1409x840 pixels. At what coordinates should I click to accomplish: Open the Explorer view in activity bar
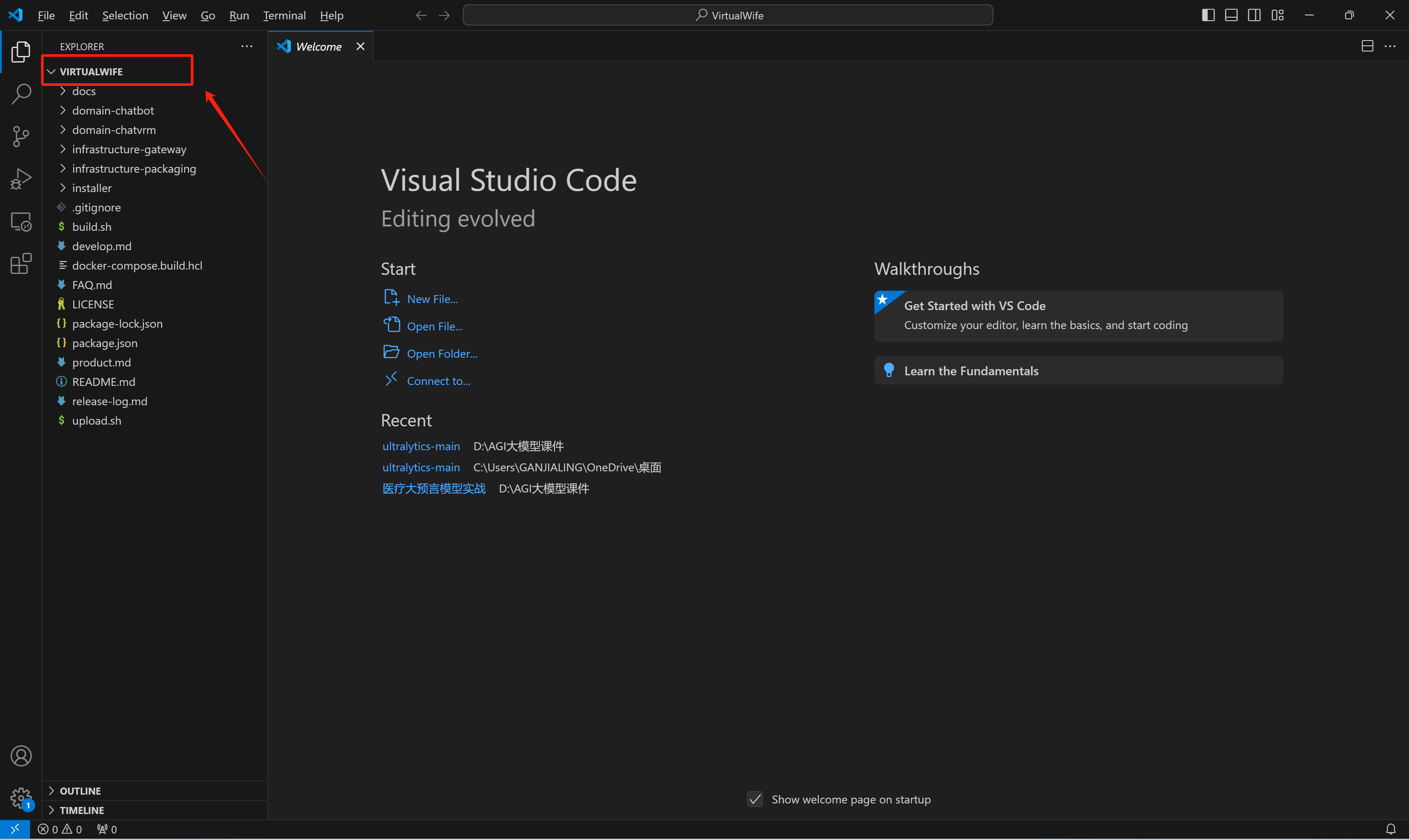tap(21, 52)
